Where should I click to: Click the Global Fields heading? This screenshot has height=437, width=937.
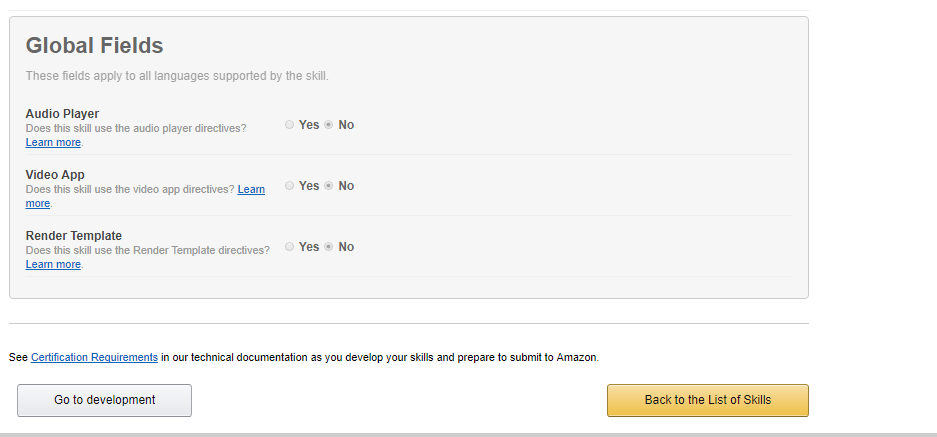[94, 45]
